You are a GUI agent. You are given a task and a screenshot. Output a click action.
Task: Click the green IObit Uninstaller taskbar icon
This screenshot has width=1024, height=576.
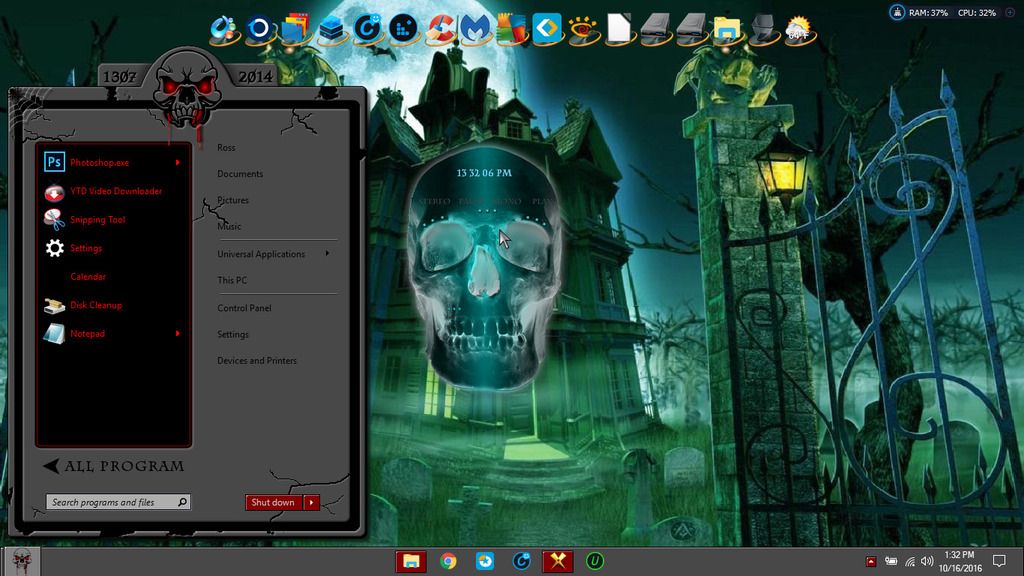click(x=595, y=561)
